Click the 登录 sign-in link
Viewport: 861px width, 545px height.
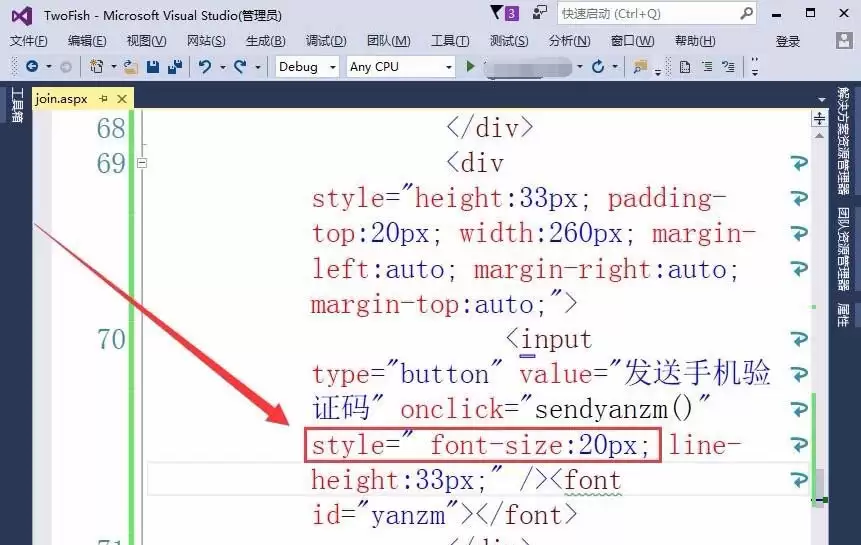(787, 41)
